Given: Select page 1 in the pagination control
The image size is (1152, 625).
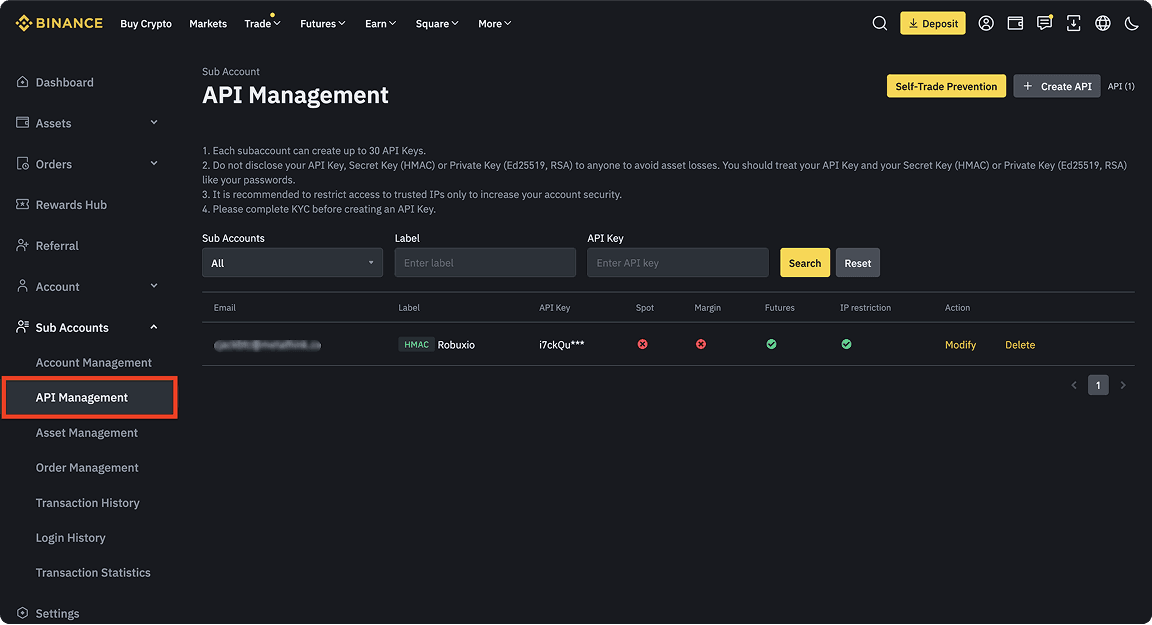Looking at the screenshot, I should pyautogui.click(x=1098, y=384).
